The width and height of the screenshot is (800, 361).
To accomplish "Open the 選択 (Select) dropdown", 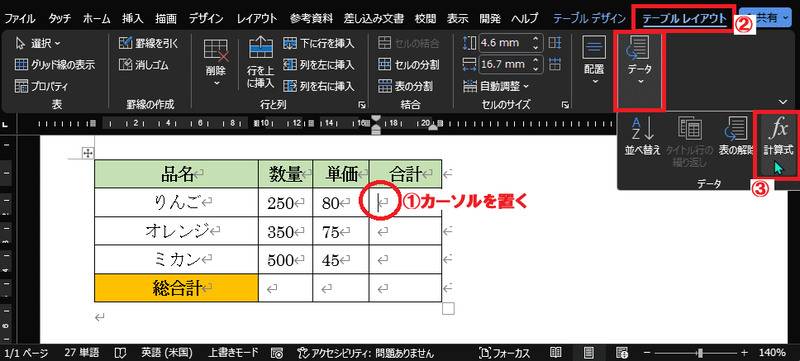I will pyautogui.click(x=38, y=44).
